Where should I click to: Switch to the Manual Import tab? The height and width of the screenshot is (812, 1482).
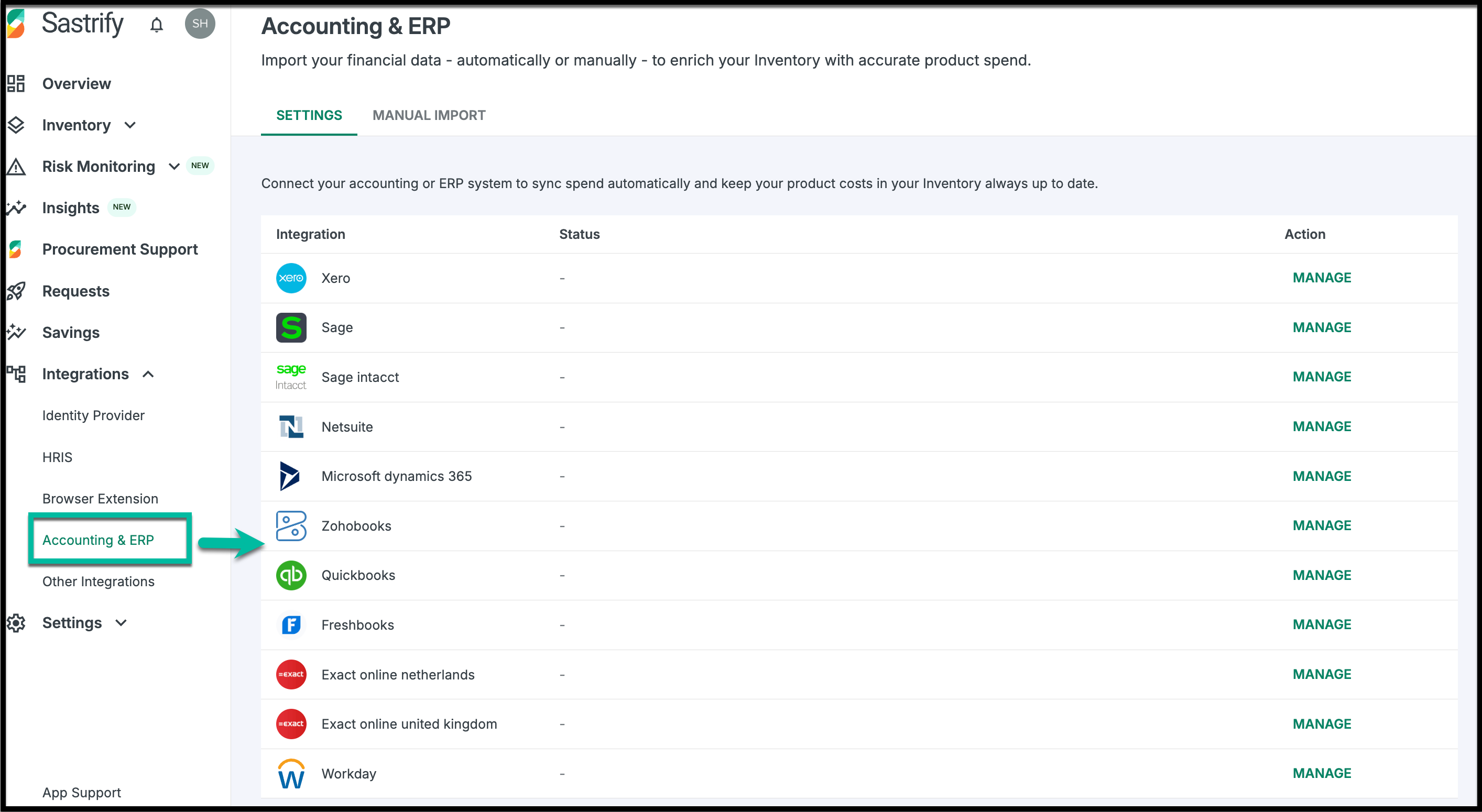[429, 115]
